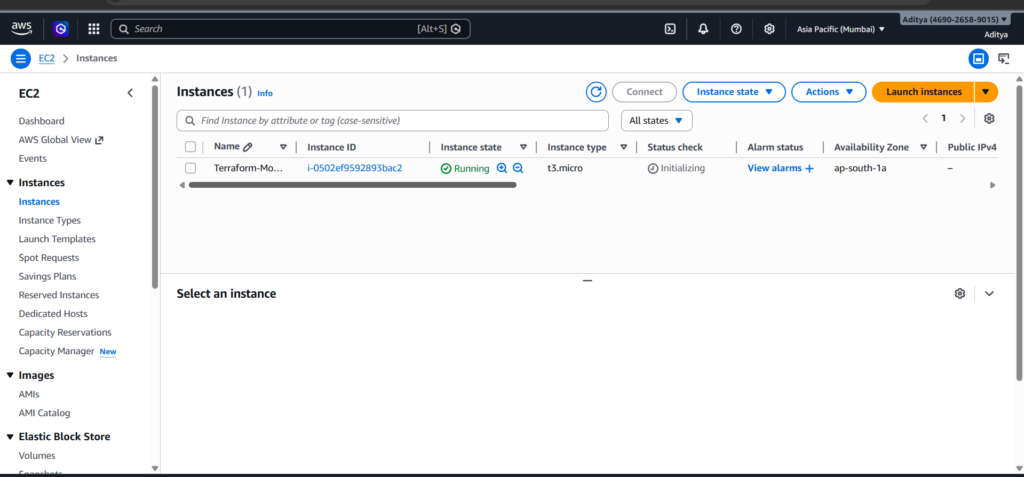Expand the Actions dropdown menu

pyautogui.click(x=828, y=92)
